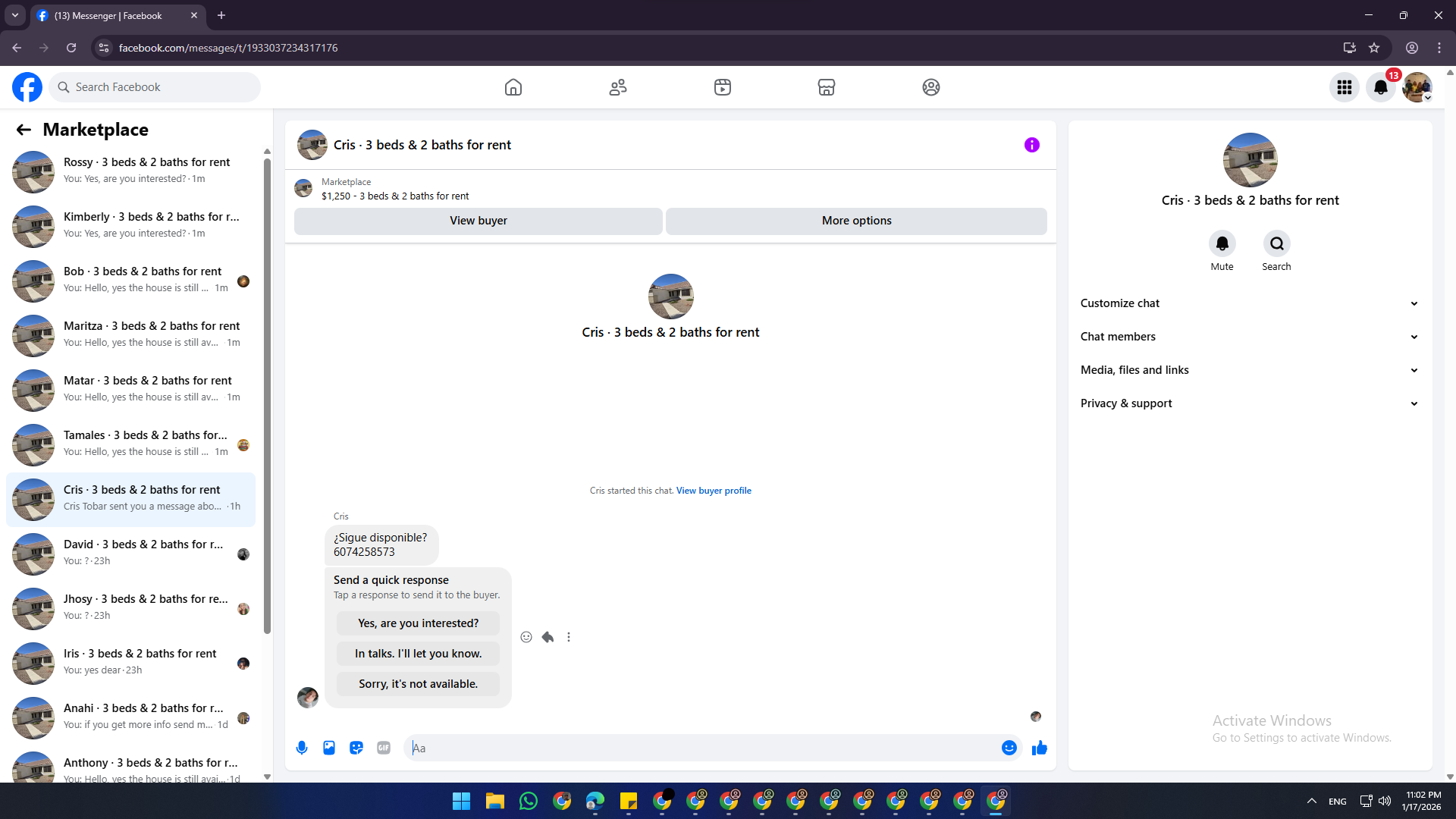Expand Privacy & support section
Viewport: 1456px width, 819px height.
click(1250, 403)
